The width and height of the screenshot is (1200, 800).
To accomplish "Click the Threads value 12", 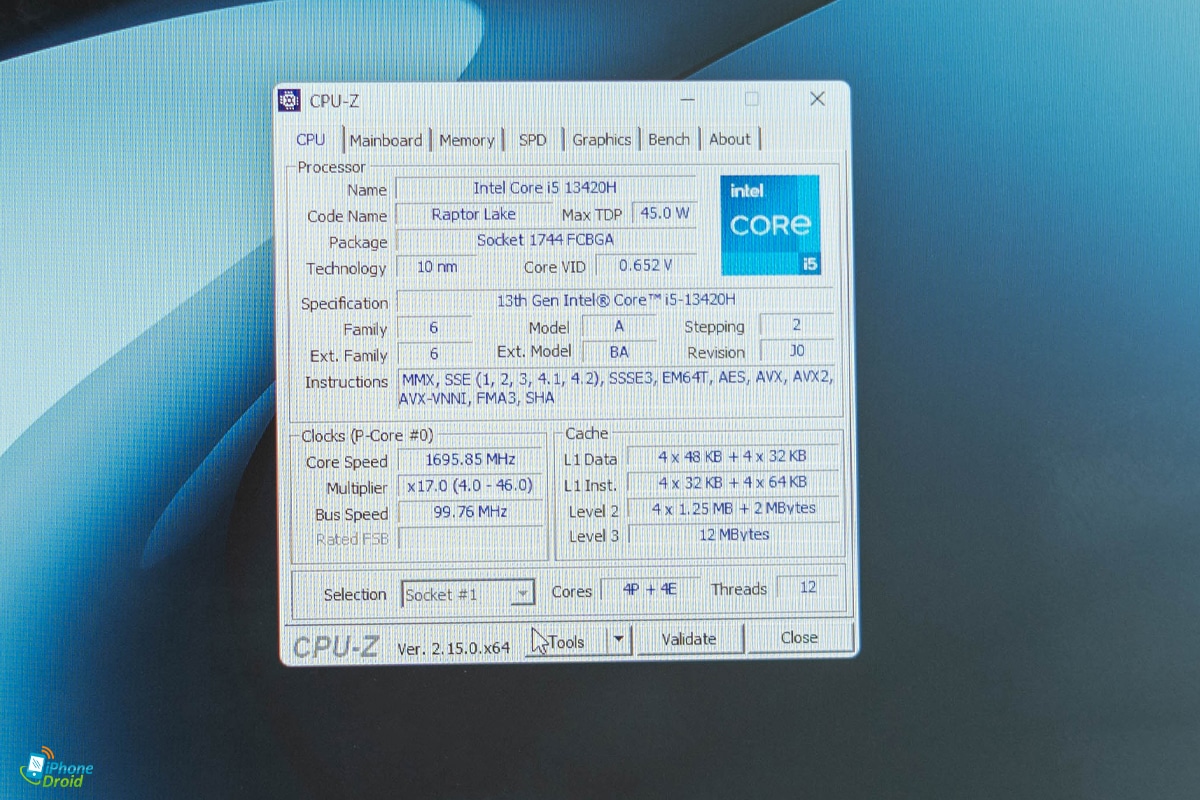I will coord(808,587).
